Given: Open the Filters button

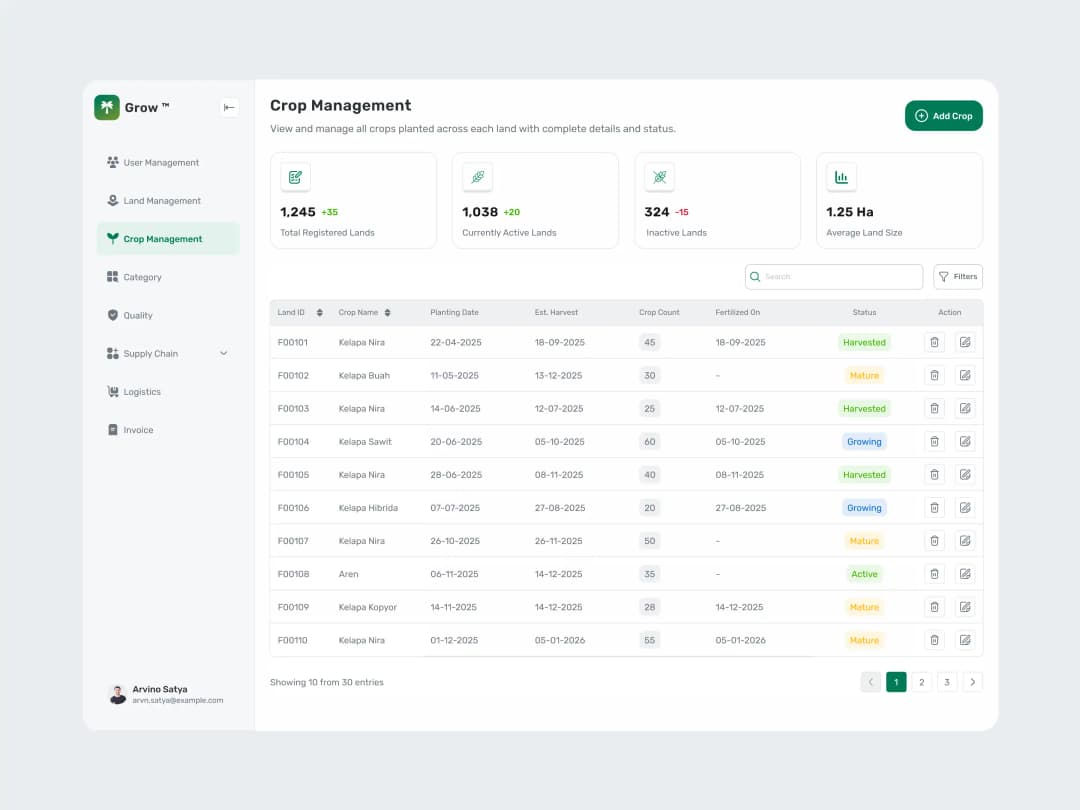Looking at the screenshot, I should 958,277.
